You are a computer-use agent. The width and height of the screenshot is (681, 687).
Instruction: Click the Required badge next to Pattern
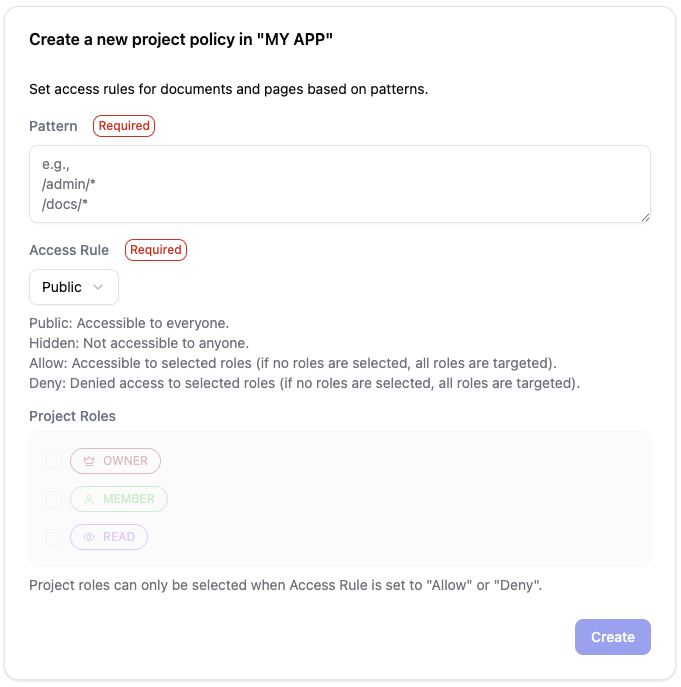[124, 126]
